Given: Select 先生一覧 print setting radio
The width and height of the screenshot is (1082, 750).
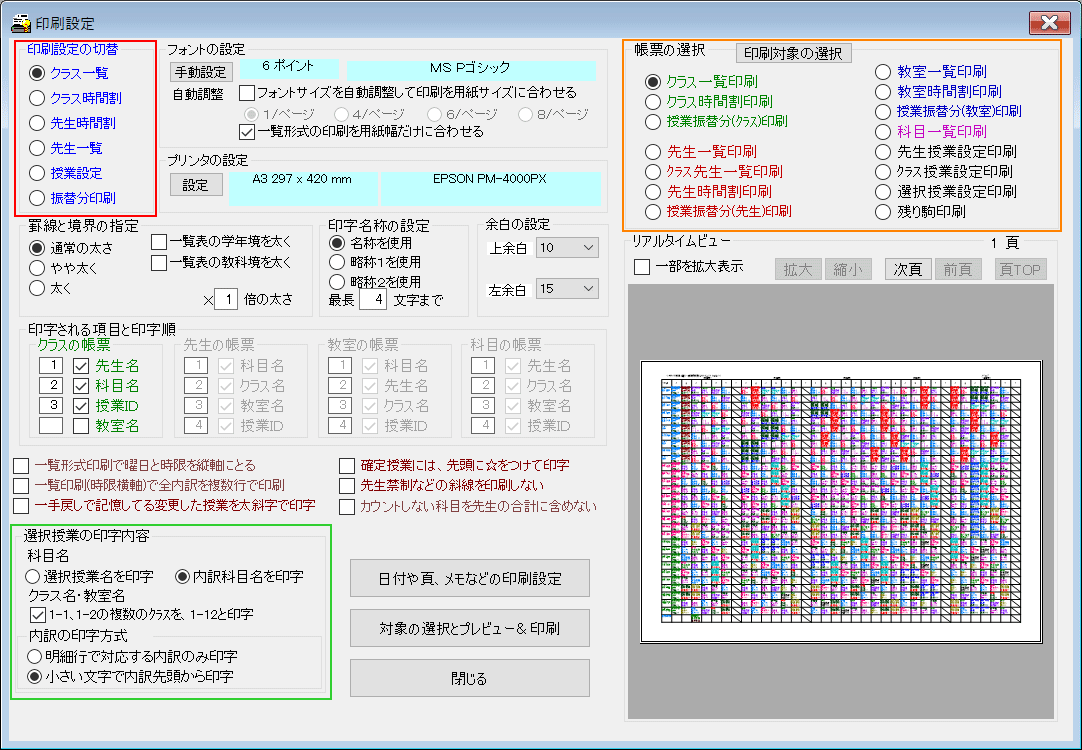Looking at the screenshot, I should [x=37, y=148].
